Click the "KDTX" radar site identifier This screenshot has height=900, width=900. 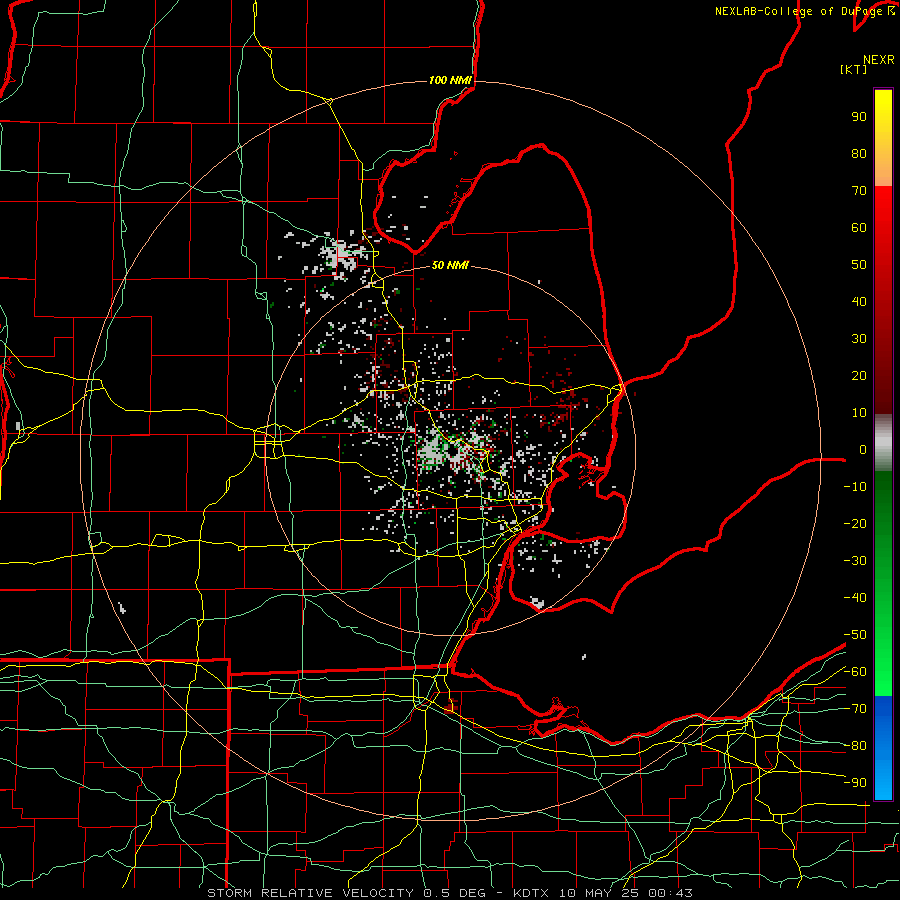pos(531,893)
